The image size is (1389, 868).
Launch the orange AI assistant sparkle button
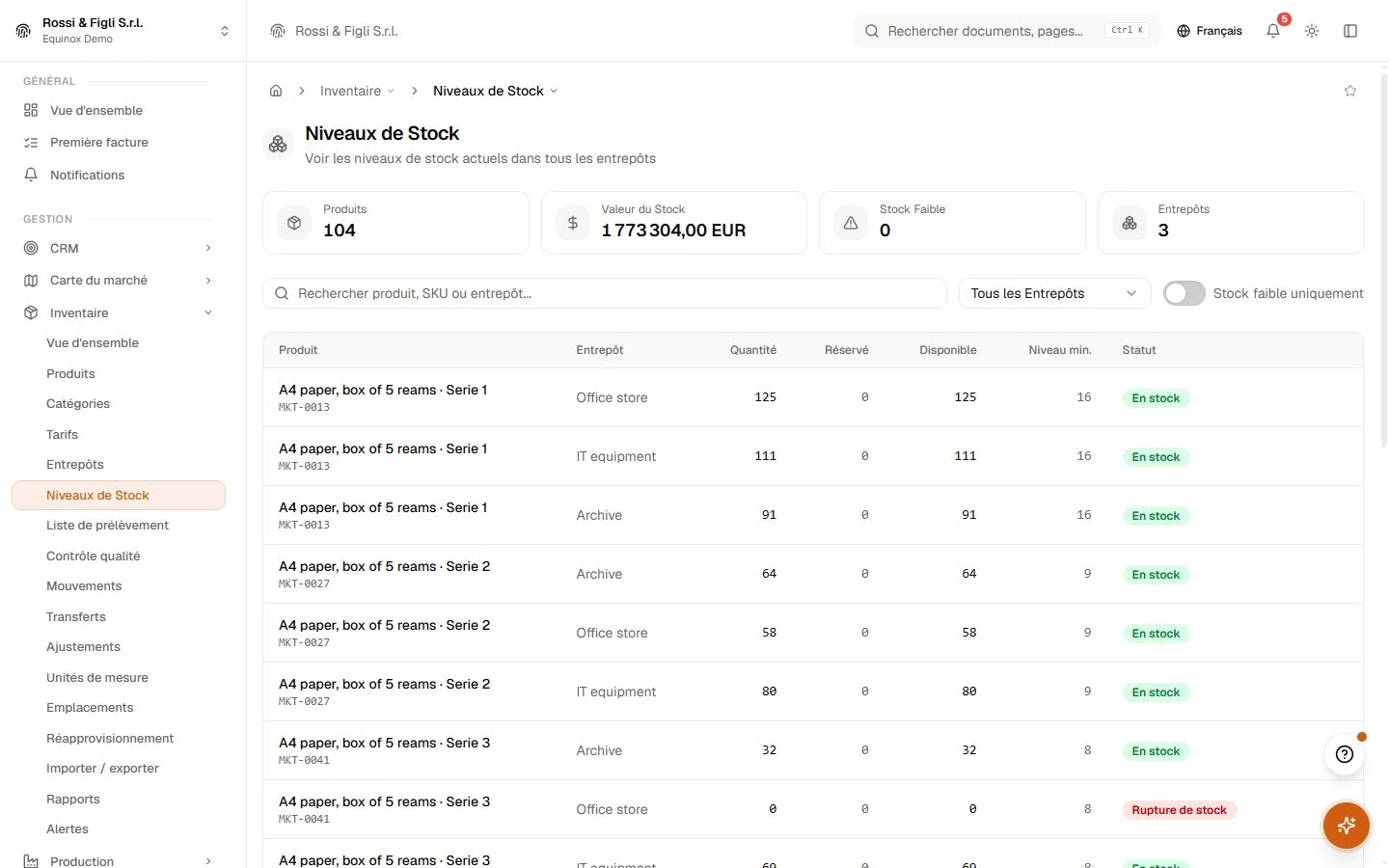[1347, 826]
